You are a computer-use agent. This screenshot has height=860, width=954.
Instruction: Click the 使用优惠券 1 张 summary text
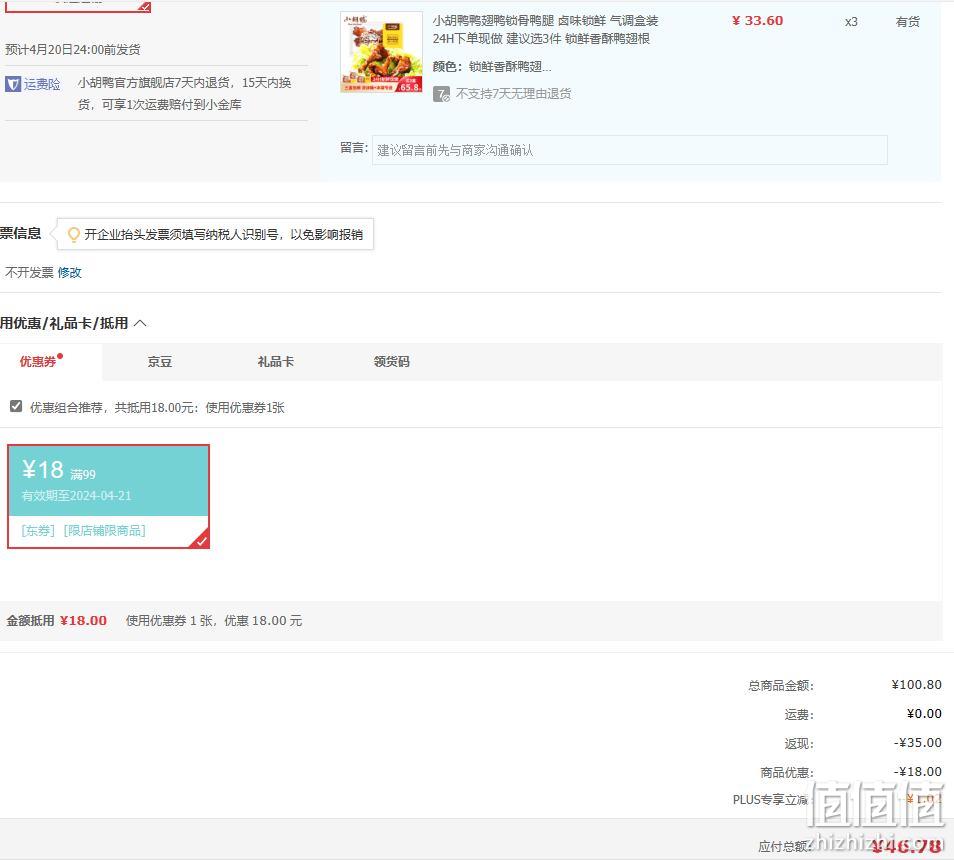click(x=214, y=620)
